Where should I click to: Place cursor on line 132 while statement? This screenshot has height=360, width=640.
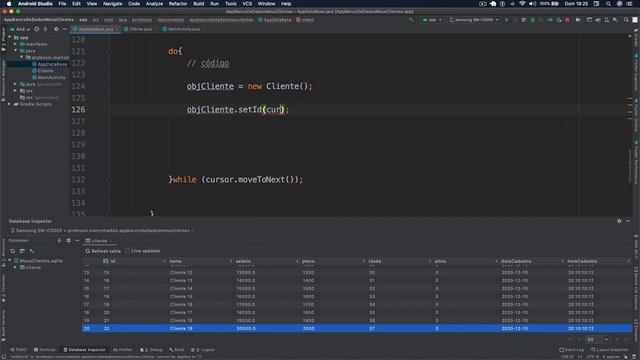(x=236, y=180)
